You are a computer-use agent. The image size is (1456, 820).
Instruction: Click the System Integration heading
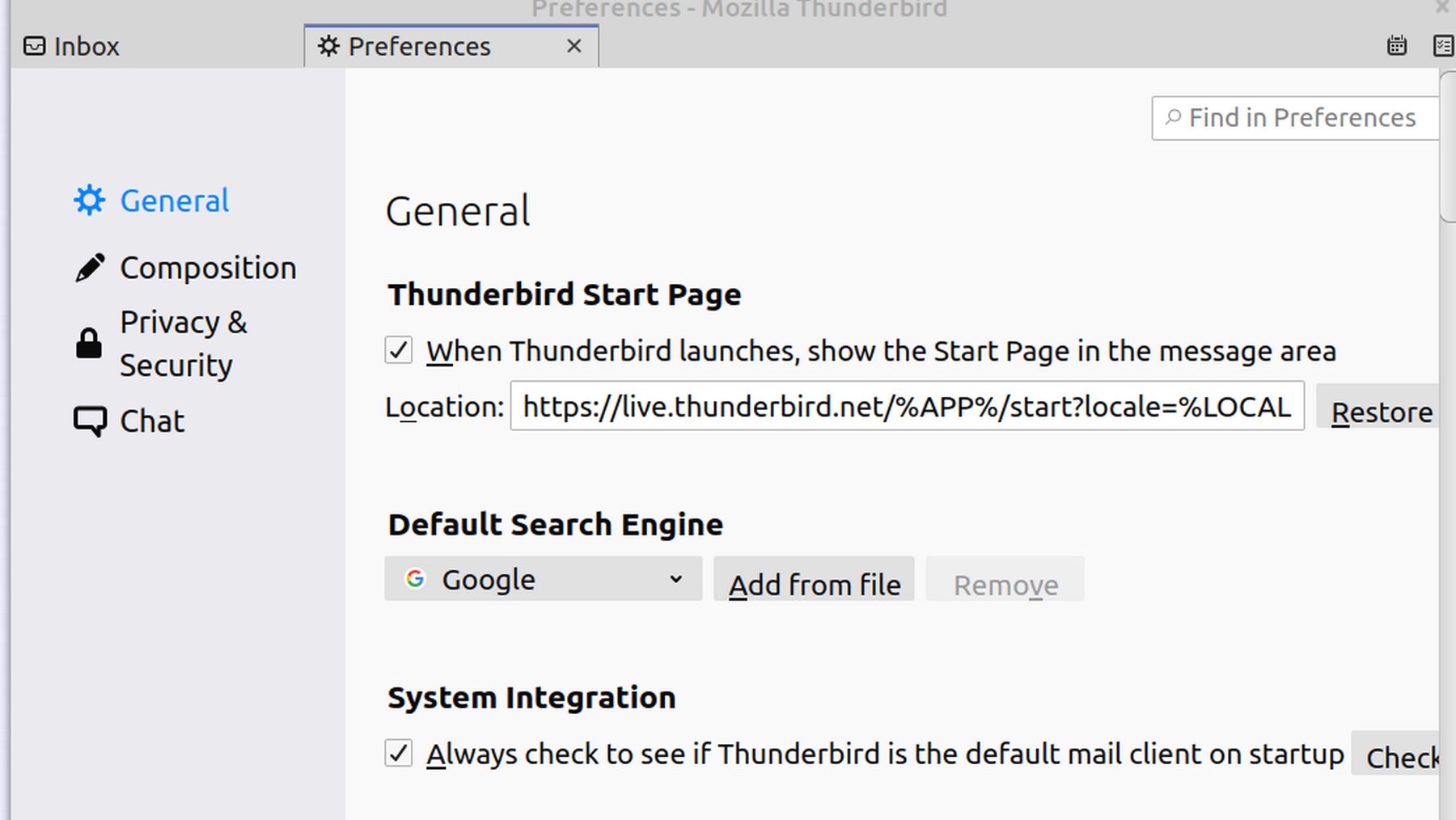point(531,697)
